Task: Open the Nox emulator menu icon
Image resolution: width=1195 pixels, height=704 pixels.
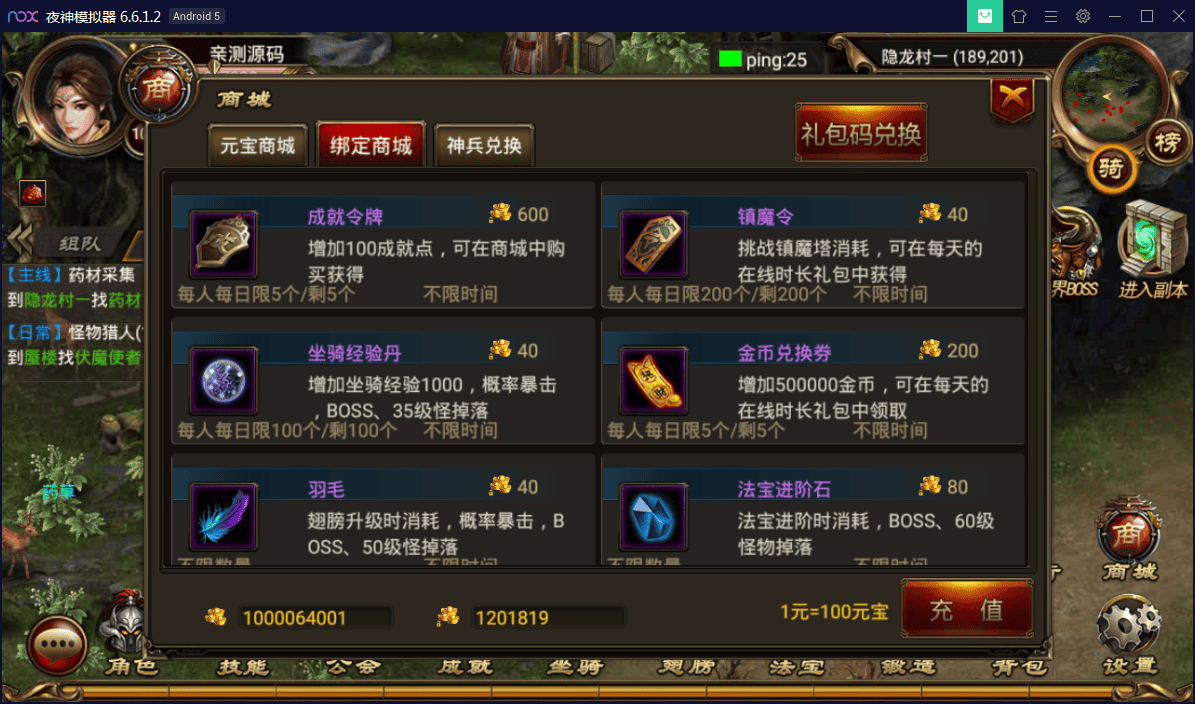Action: (x=1050, y=16)
